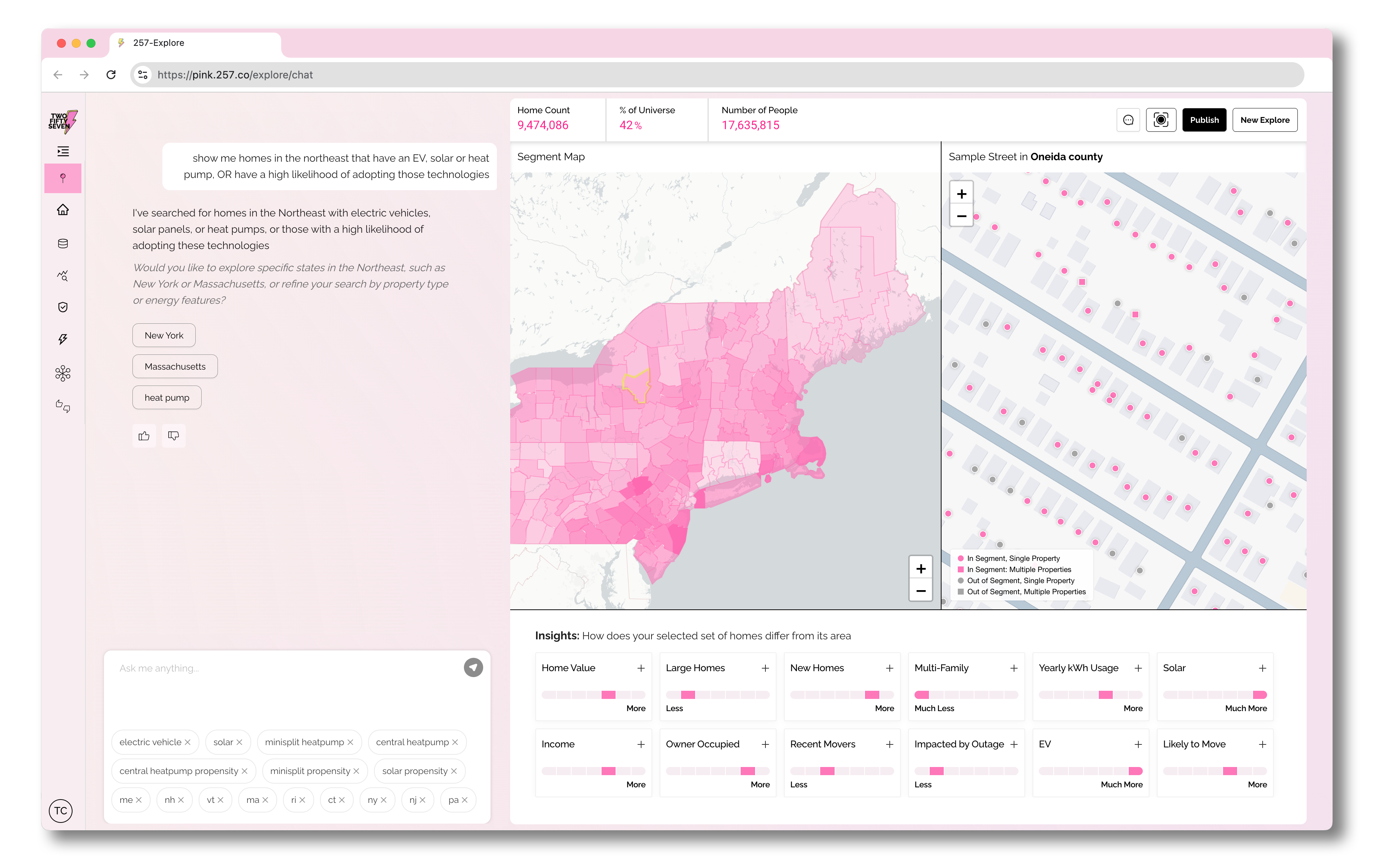Expand the Home Value insight card
This screenshot has height=868, width=1374.
coord(641,668)
